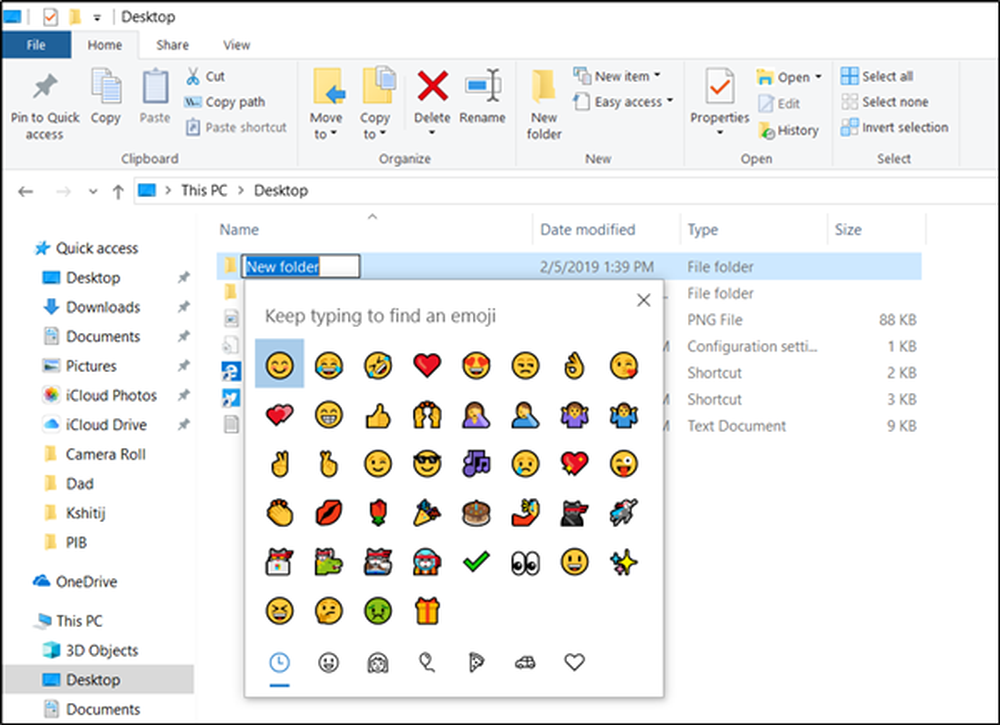Click the Rename icon in Organize group
This screenshot has height=725, width=1000.
click(482, 88)
